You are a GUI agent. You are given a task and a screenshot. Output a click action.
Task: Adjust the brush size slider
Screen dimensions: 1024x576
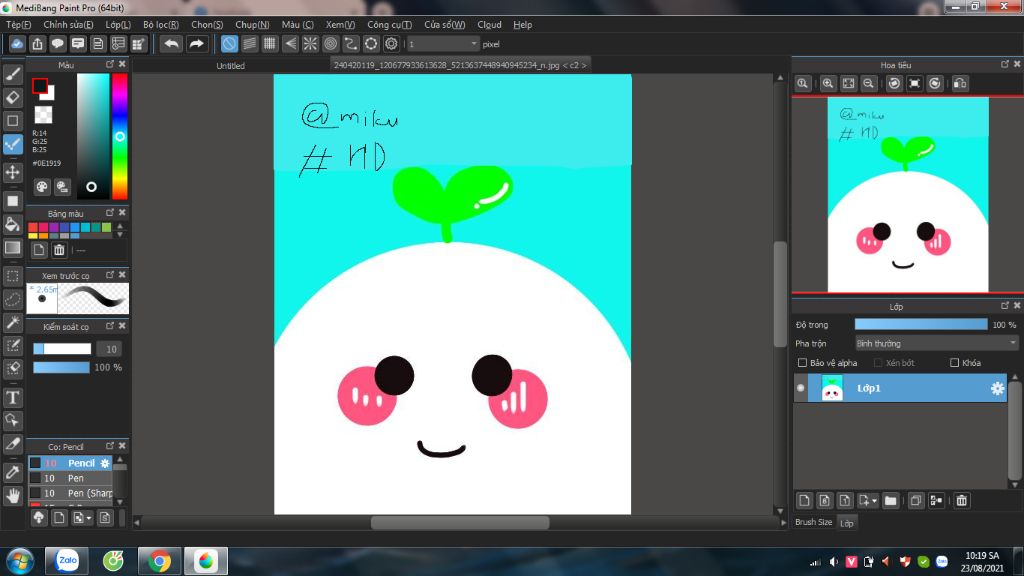pyautogui.click(x=62, y=349)
